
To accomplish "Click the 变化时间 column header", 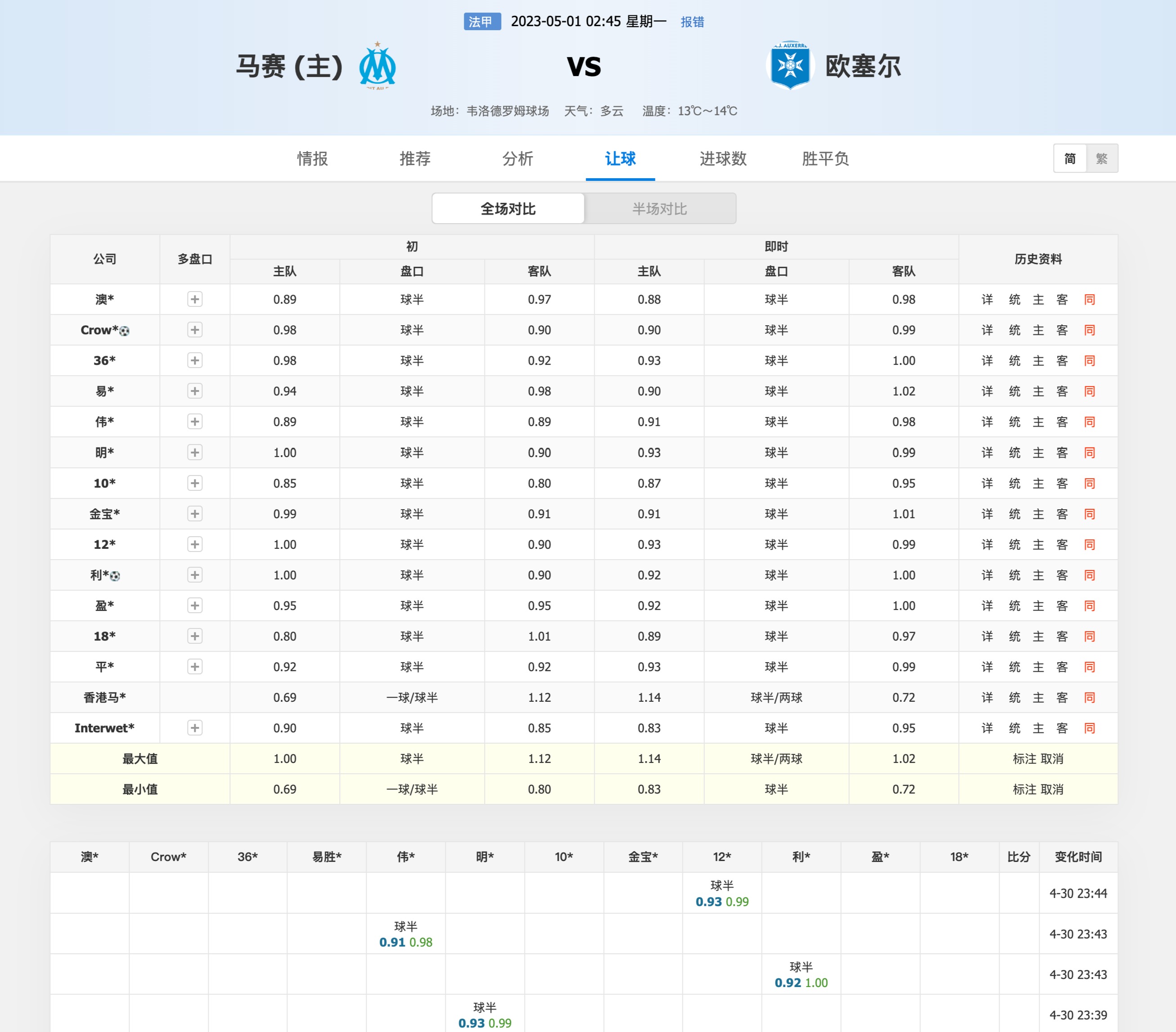I will point(1078,857).
